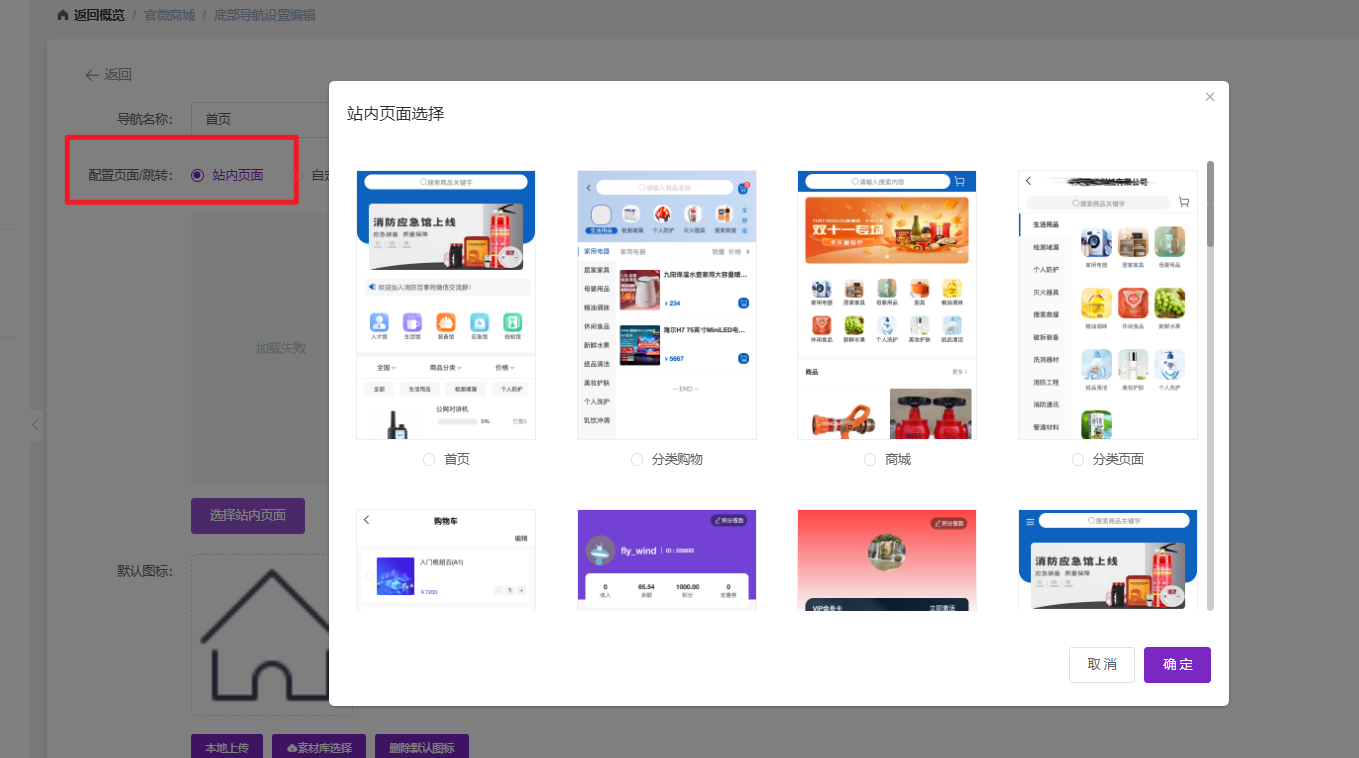Click the 首页 label under the first thumbnail
This screenshot has height=758, width=1359.
[x=457, y=460]
